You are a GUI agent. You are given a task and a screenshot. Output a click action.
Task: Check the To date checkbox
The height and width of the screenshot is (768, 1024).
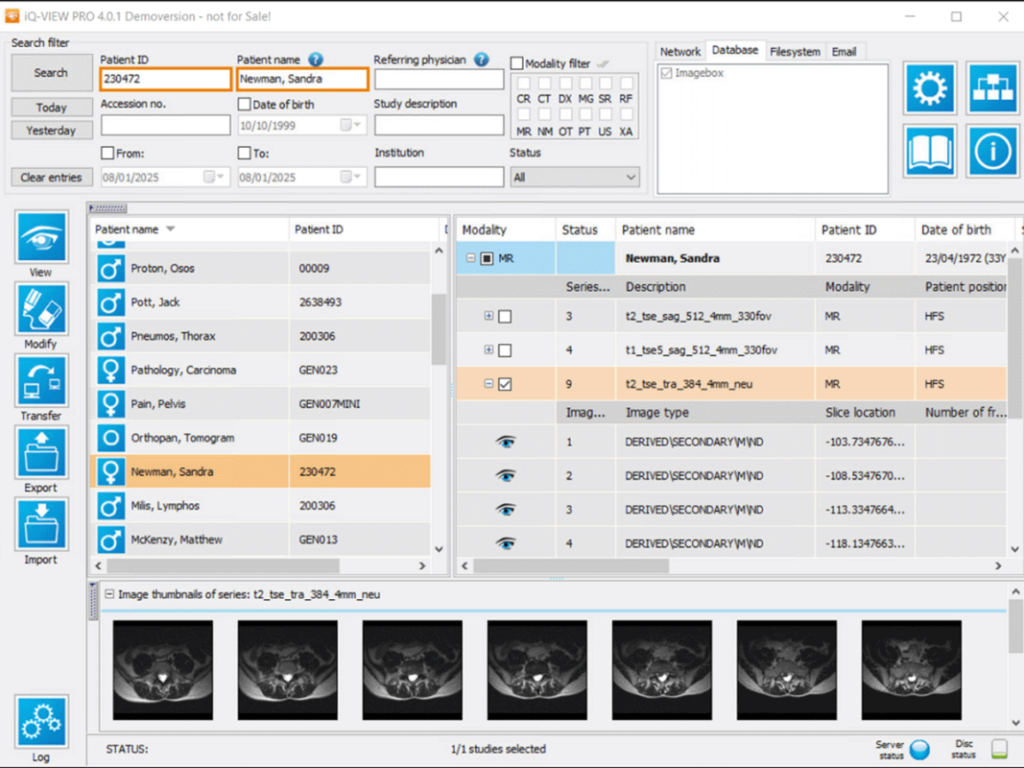tap(244, 153)
